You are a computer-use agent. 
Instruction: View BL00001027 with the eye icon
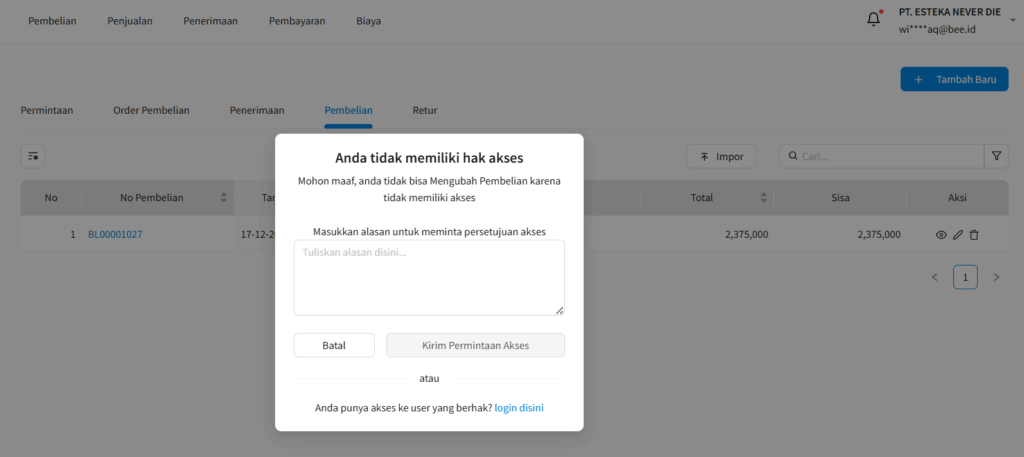click(x=941, y=235)
